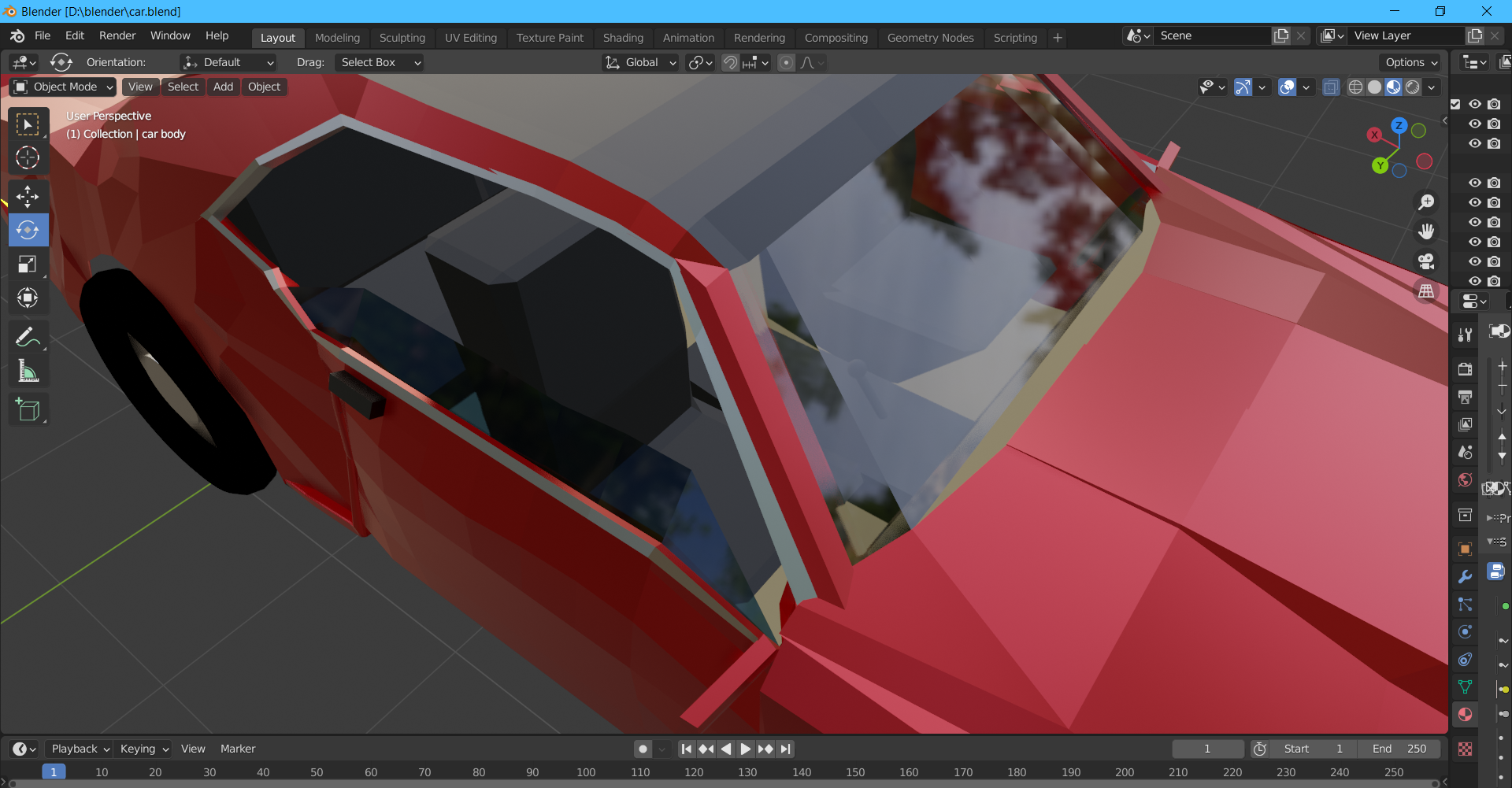
Task: Toggle X-ray mode in the viewport
Action: tap(1331, 87)
